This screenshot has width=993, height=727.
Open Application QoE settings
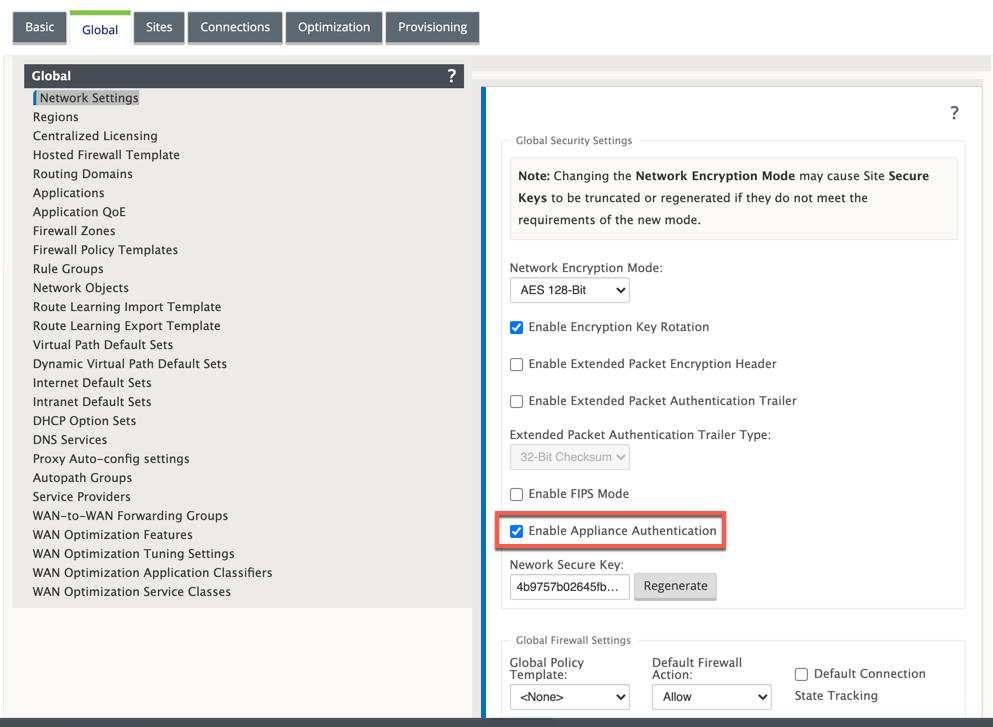coord(79,212)
